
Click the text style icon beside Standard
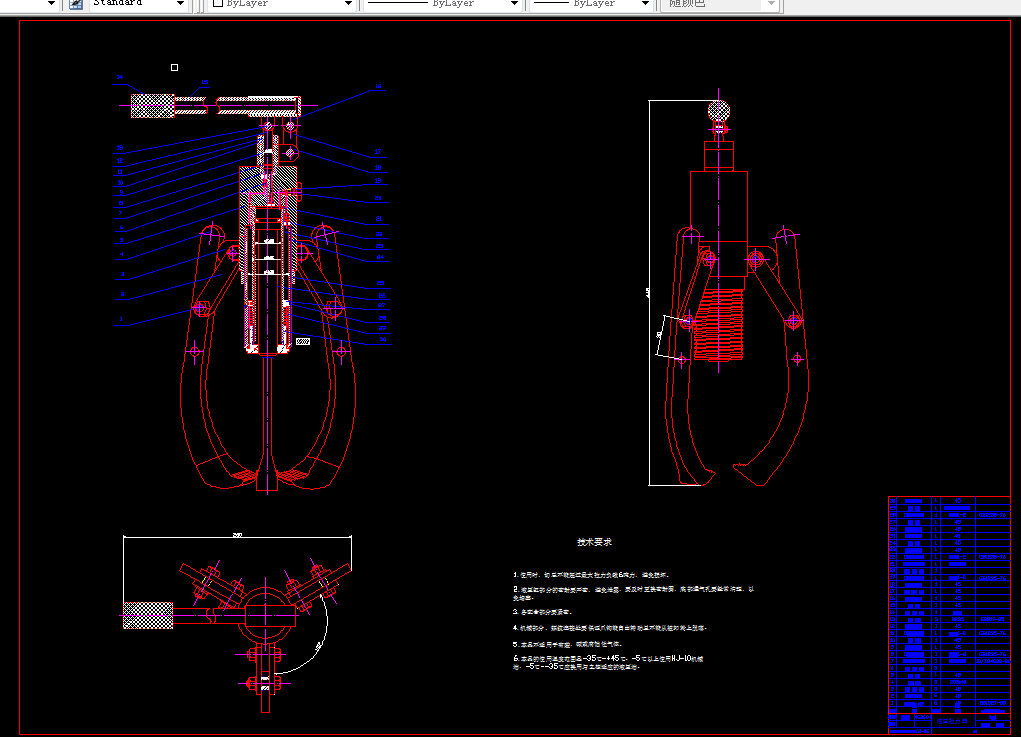coord(76,4)
